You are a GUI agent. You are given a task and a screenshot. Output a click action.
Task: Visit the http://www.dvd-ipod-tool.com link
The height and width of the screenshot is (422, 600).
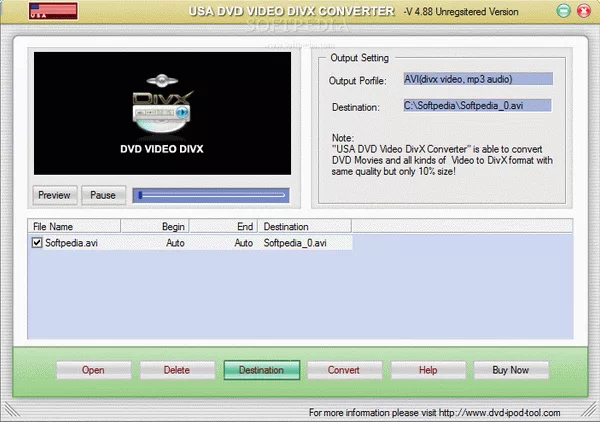point(499,413)
